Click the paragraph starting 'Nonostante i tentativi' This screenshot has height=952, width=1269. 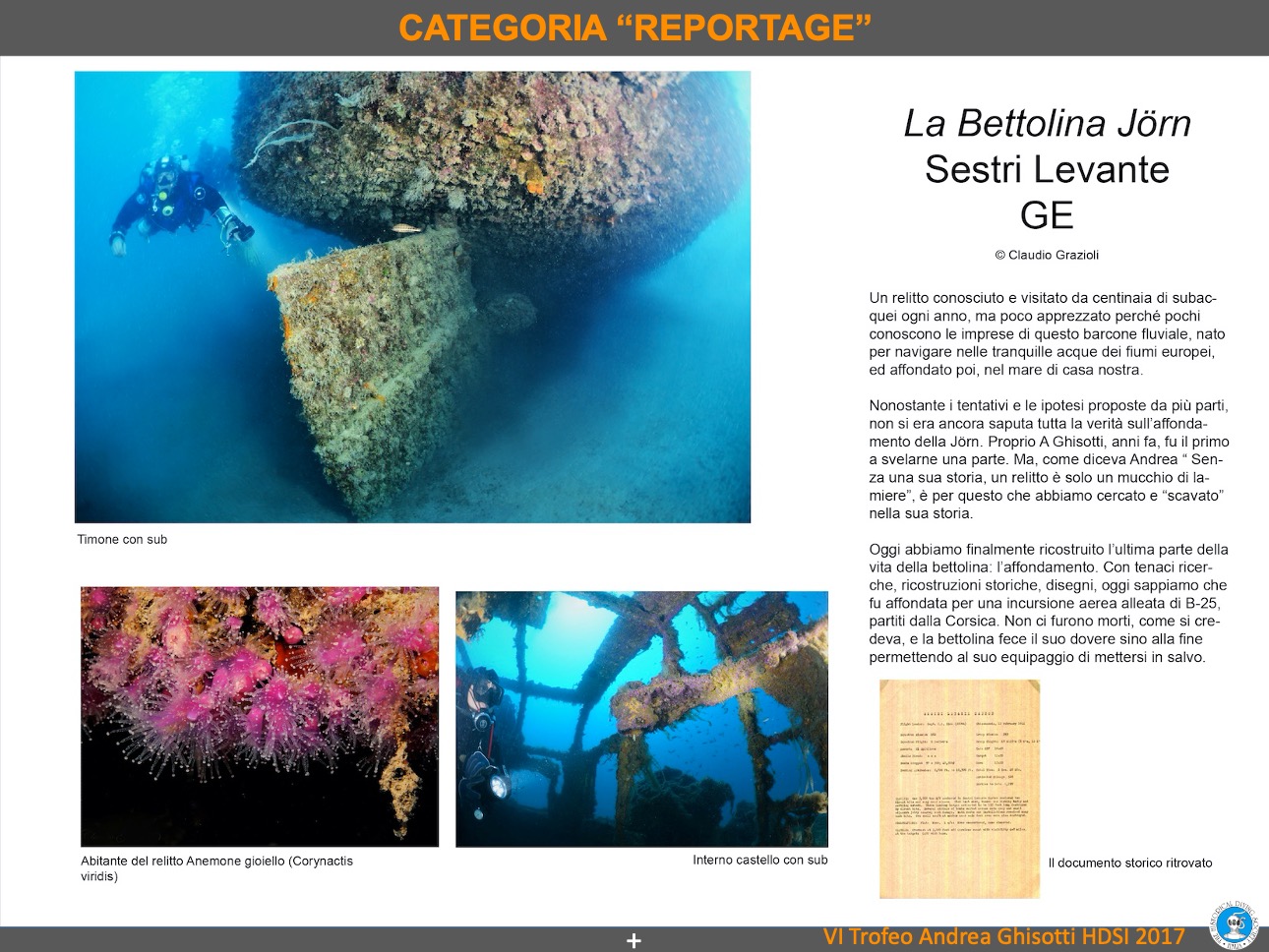tap(1047, 459)
